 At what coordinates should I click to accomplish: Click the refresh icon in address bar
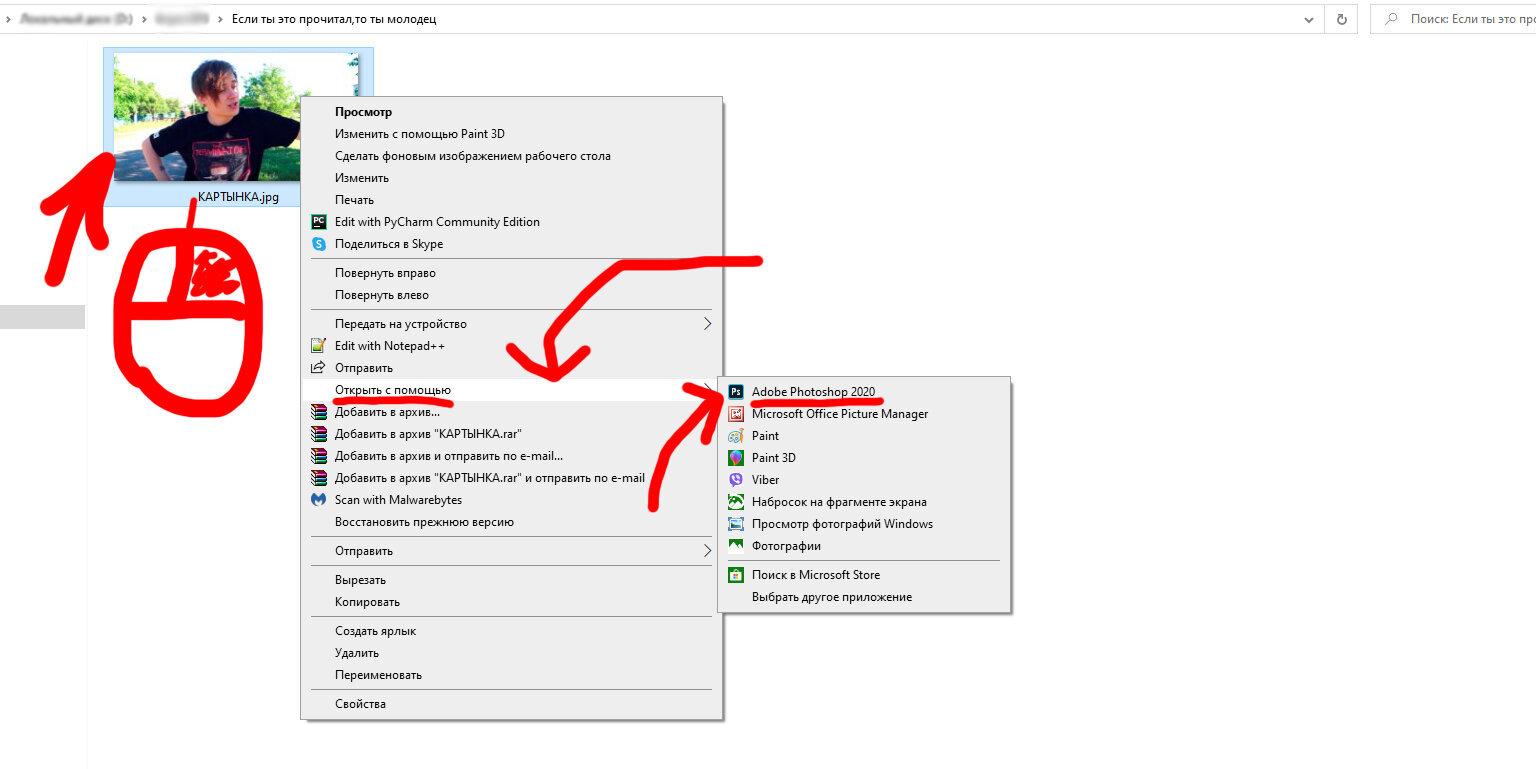(x=1341, y=19)
